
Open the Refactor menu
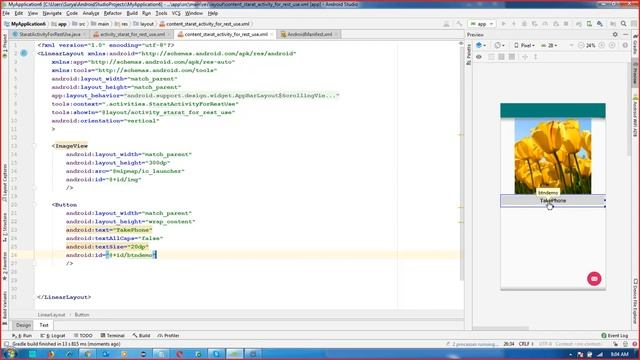(113, 13)
